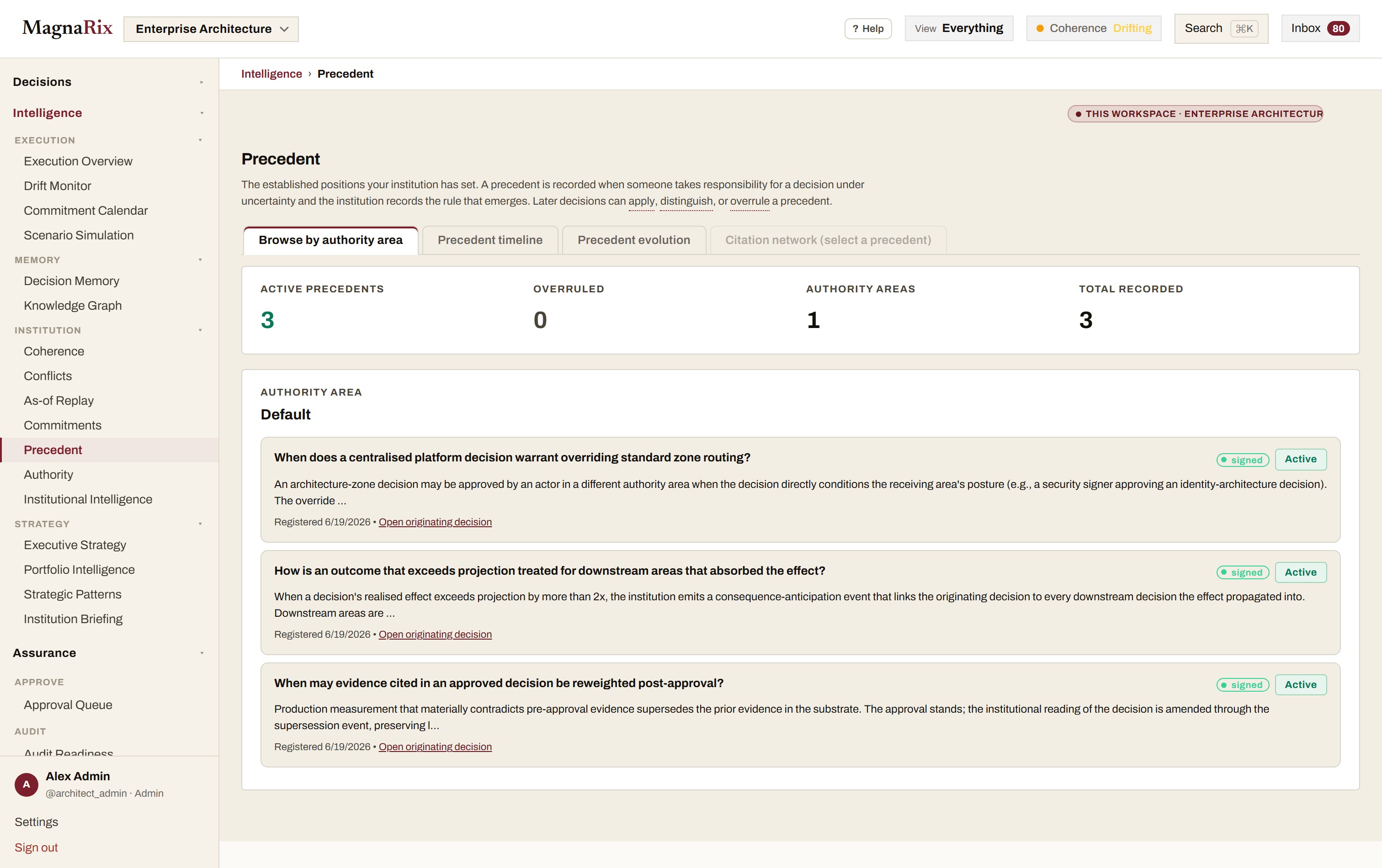Screen dimensions: 1382x868
Task: Toggle the View Everything filter
Action: tap(958, 28)
